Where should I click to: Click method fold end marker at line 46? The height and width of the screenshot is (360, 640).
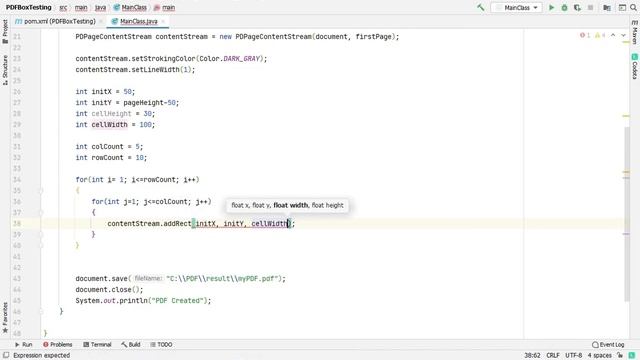click(x=41, y=311)
